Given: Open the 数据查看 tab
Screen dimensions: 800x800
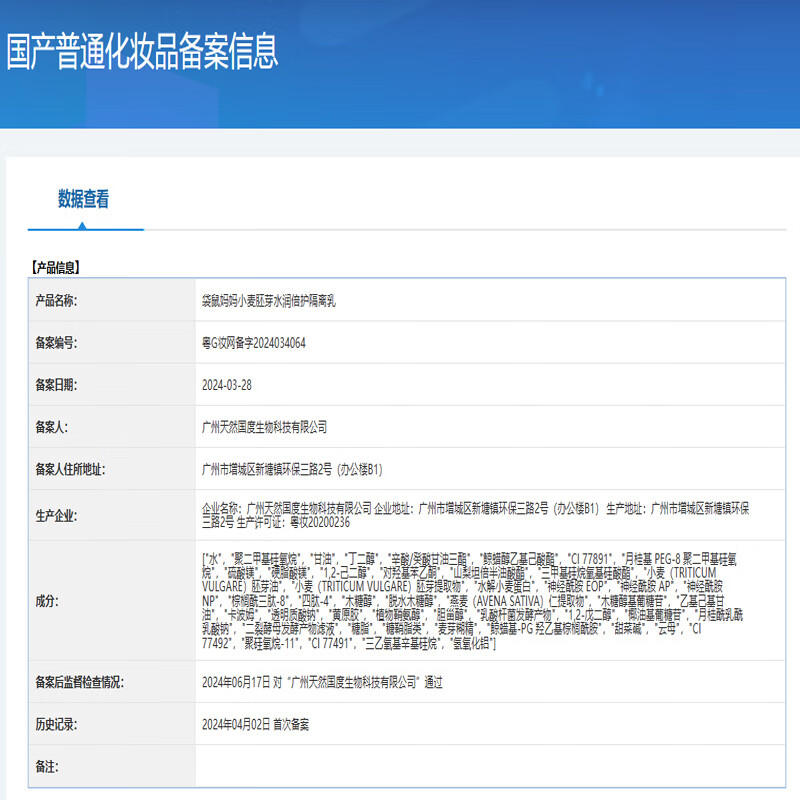Looking at the screenshot, I should [x=83, y=199].
